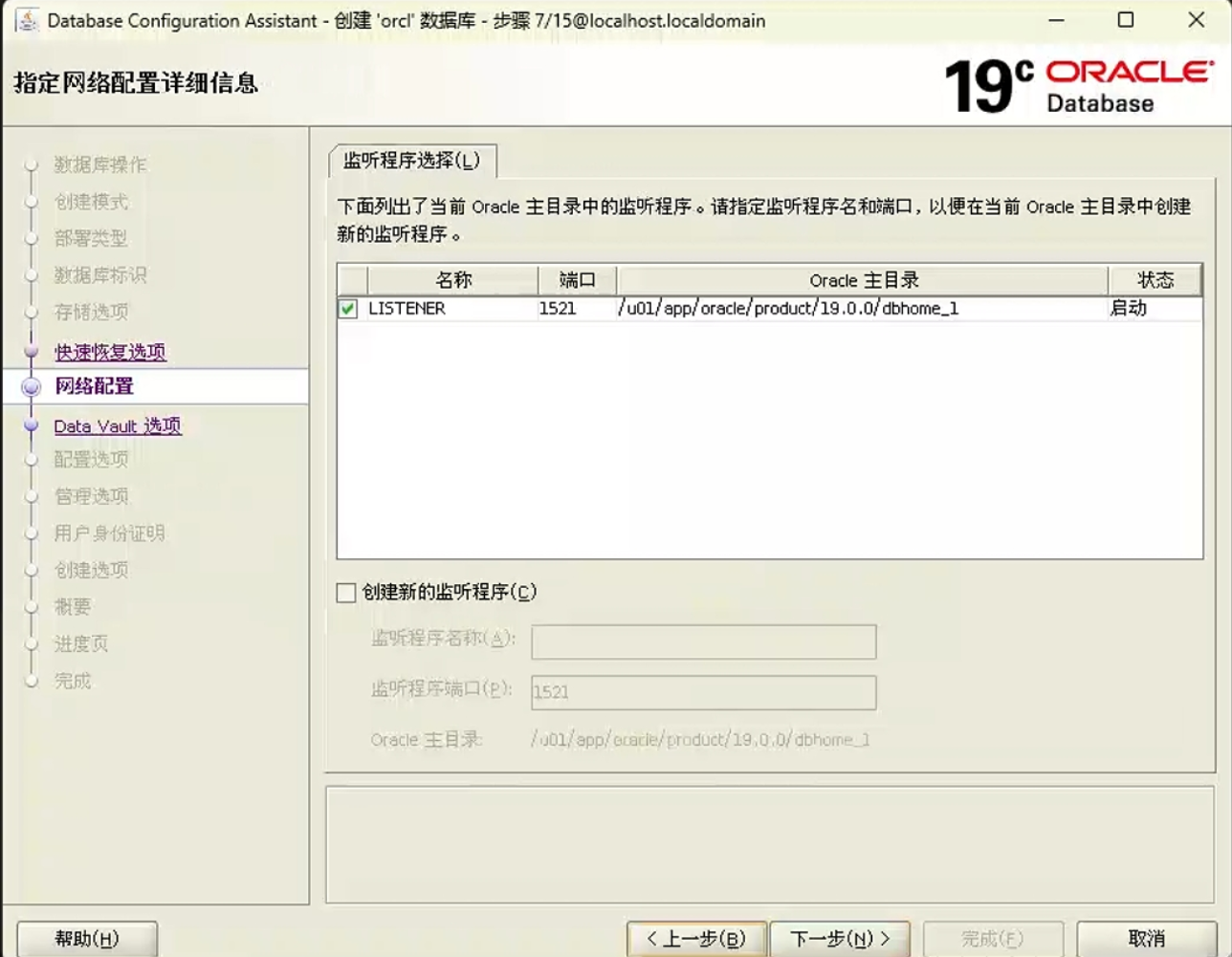Click the Data Vault 选项 step bullet

32,426
